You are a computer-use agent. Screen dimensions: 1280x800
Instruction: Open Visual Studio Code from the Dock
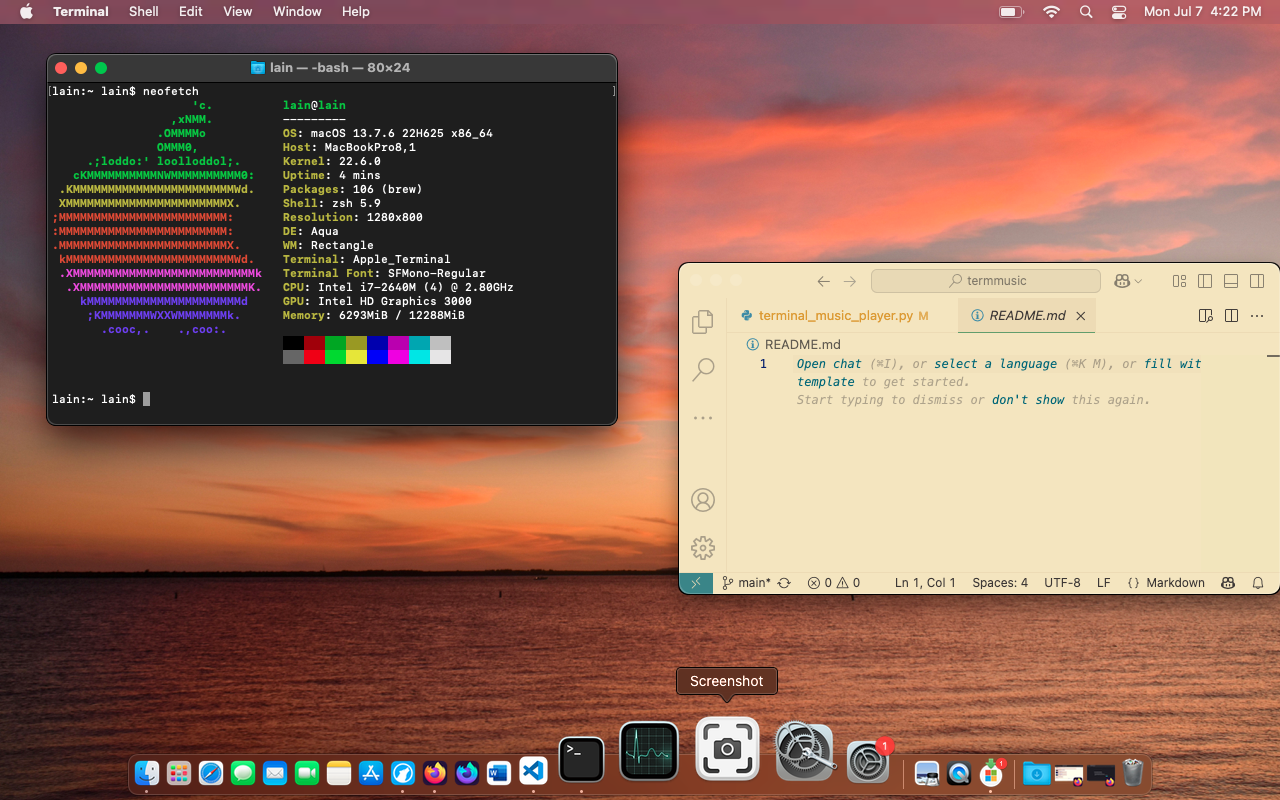[x=531, y=773]
